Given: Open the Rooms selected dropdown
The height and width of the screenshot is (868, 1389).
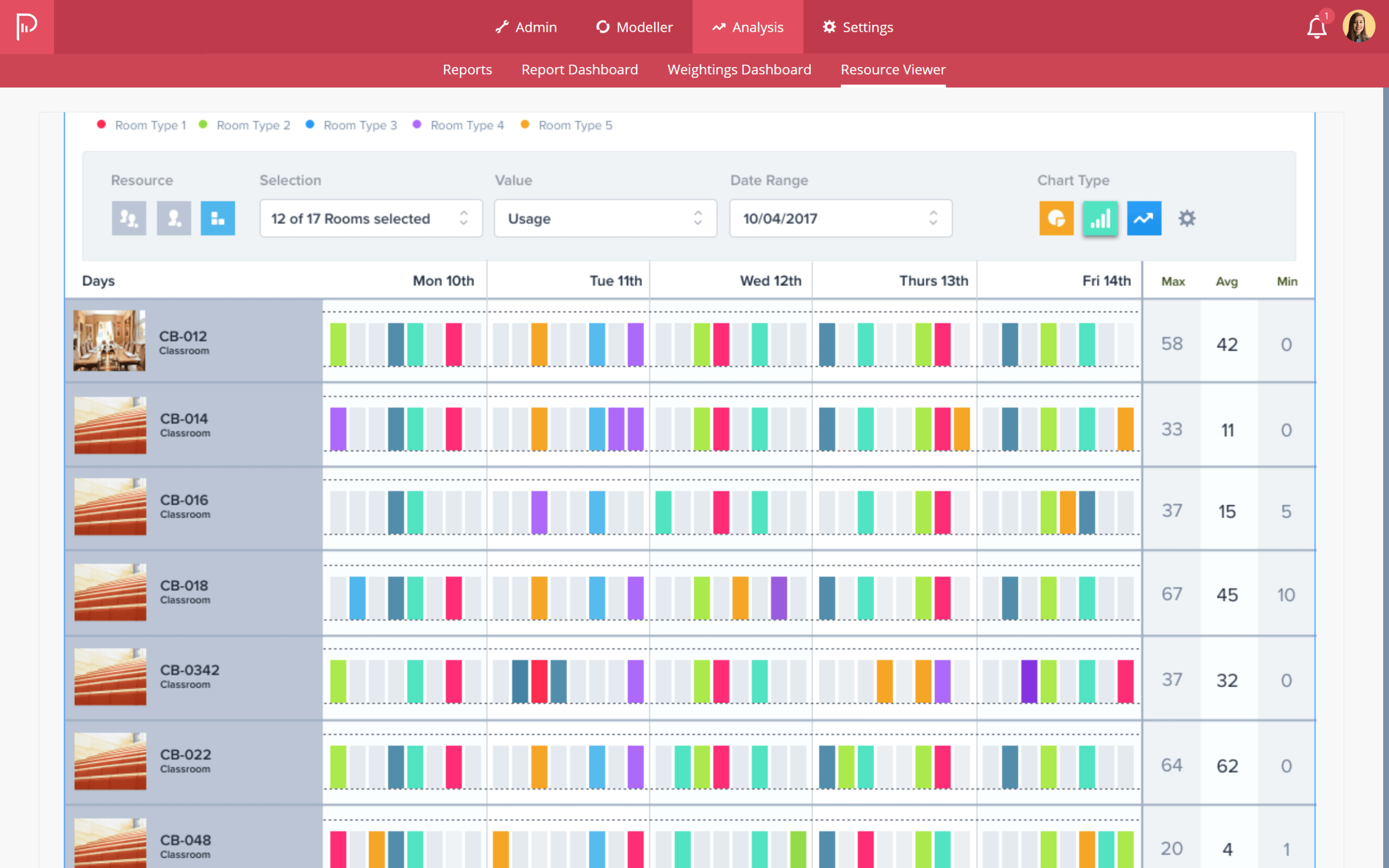Looking at the screenshot, I should pos(371,218).
